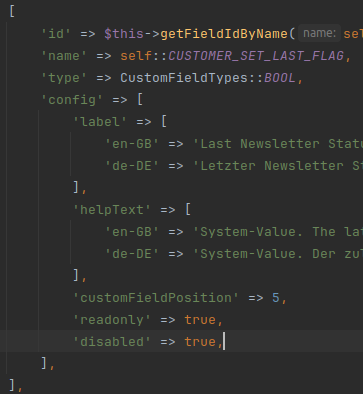Click the $this variable
This screenshot has height=394, width=363.
tap(124, 34)
